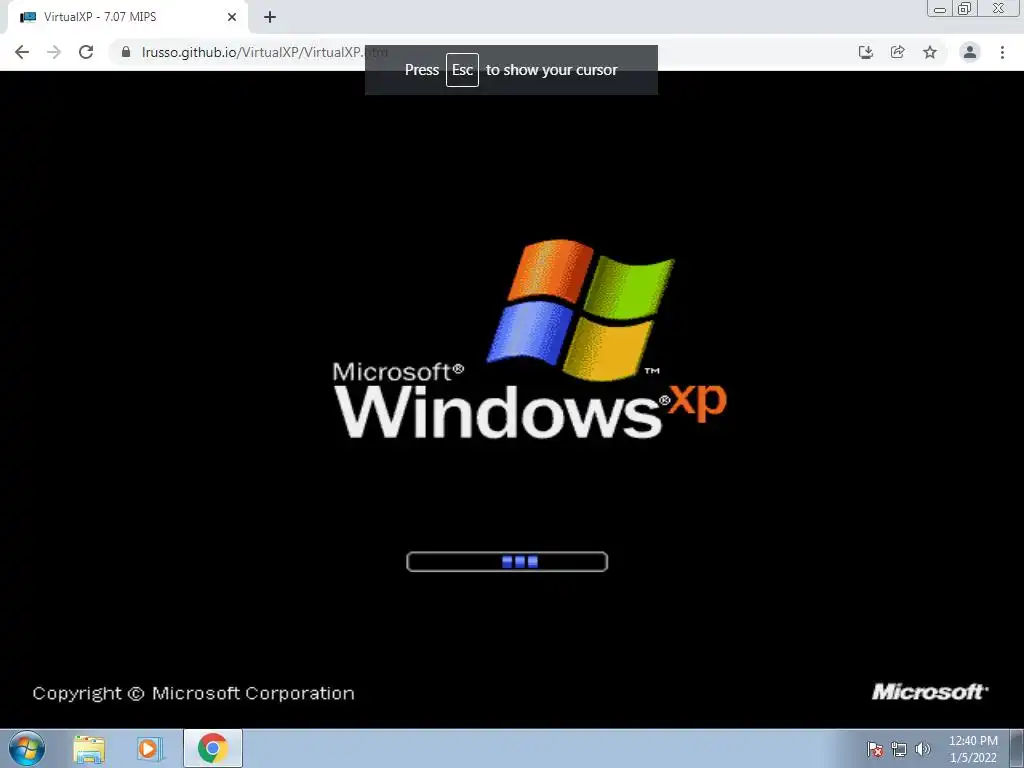Image resolution: width=1024 pixels, height=768 pixels.
Task: Close the Chrome window
Action: (x=999, y=8)
